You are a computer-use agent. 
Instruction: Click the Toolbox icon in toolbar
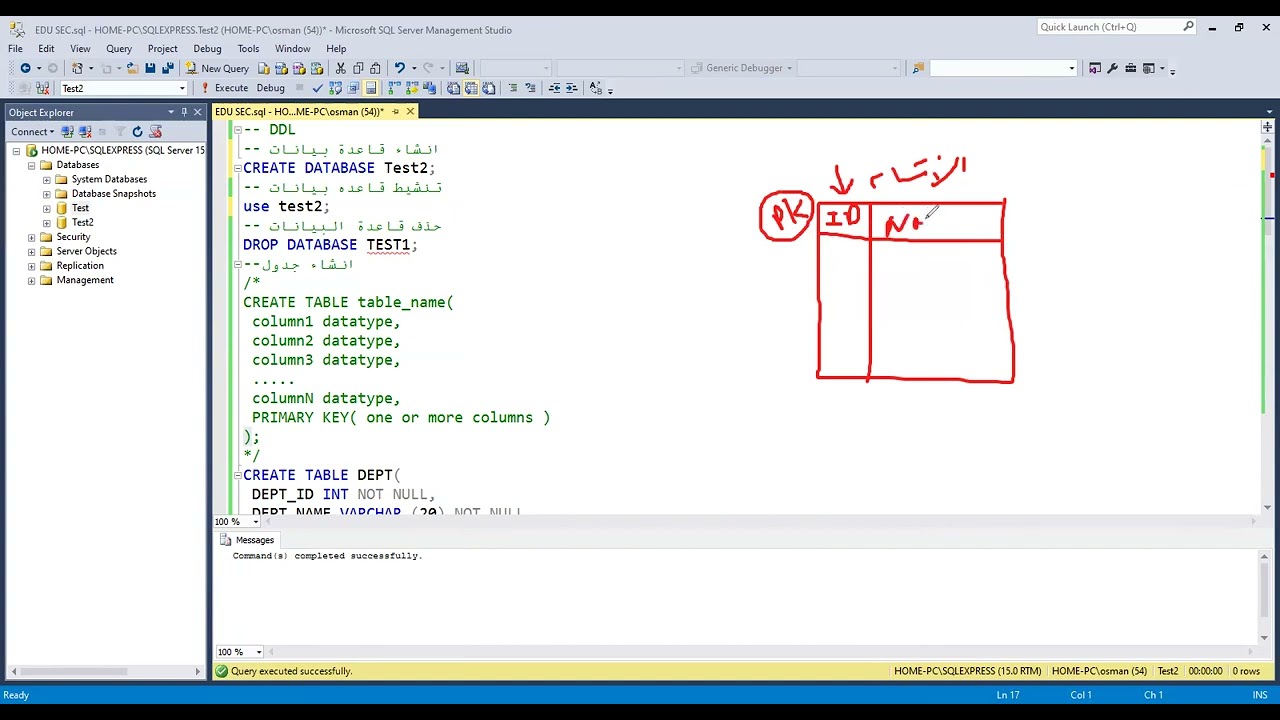pos(1131,68)
